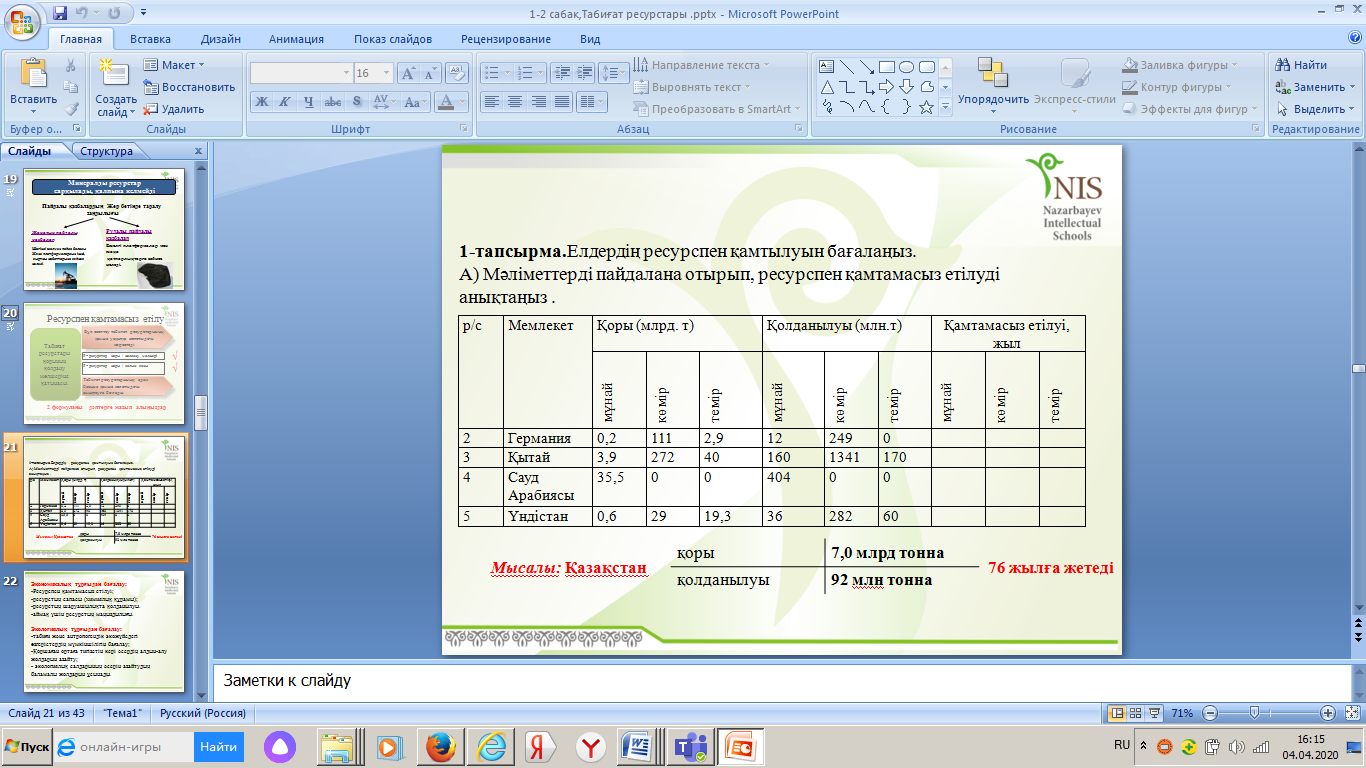1366x768 pixels.
Task: Click the Cut scissors icon
Action: pos(71,65)
